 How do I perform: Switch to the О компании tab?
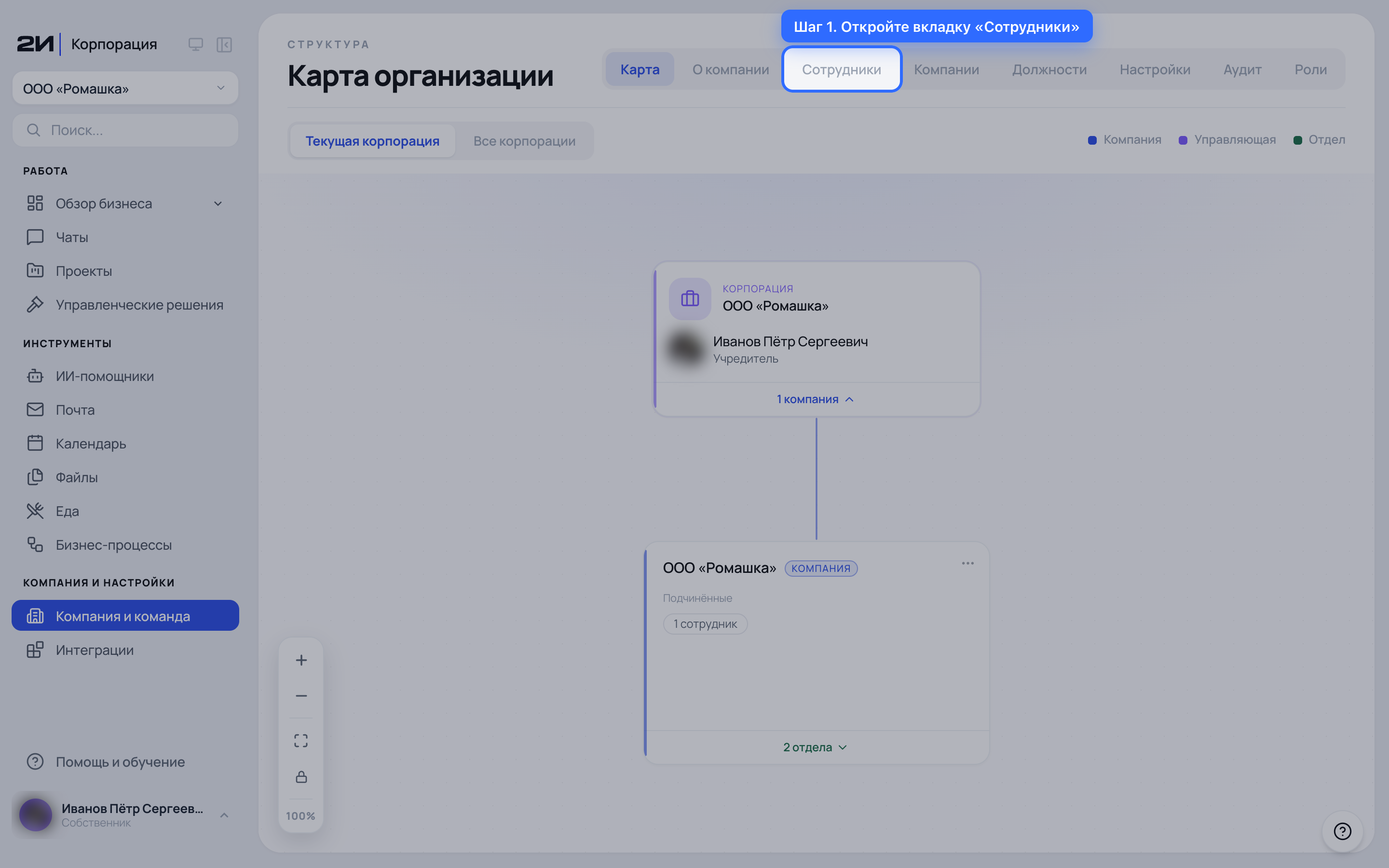730,69
